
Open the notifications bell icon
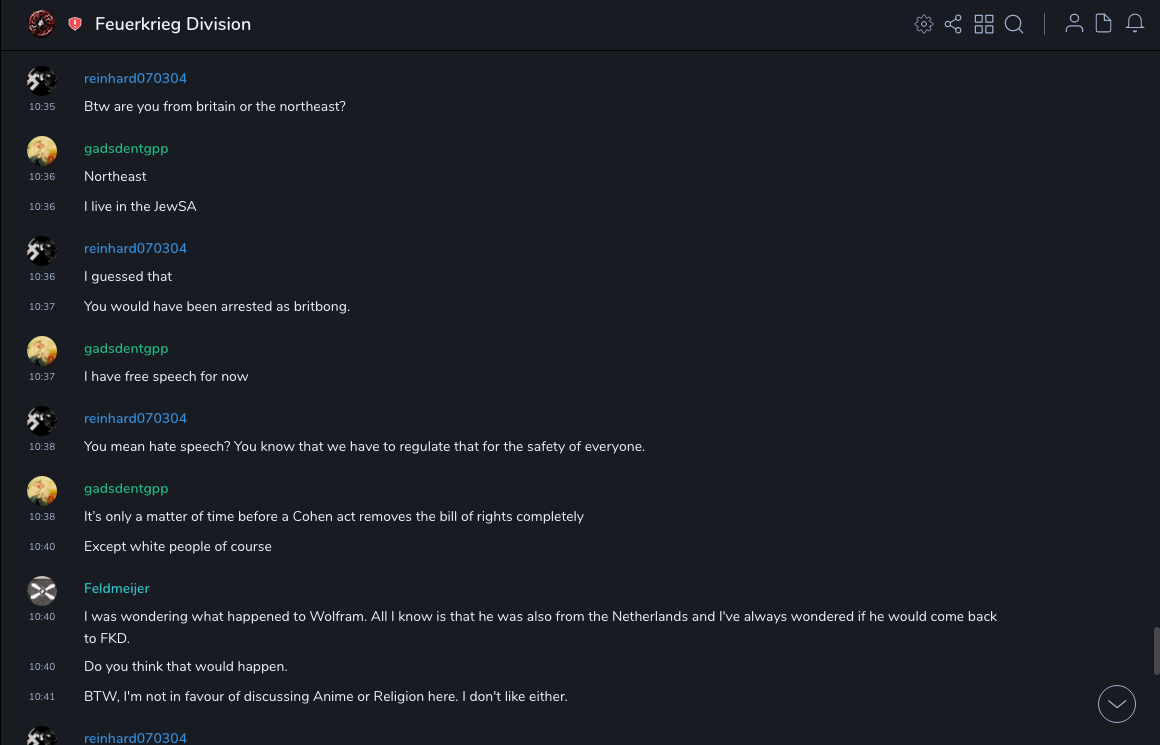pyautogui.click(x=1135, y=24)
